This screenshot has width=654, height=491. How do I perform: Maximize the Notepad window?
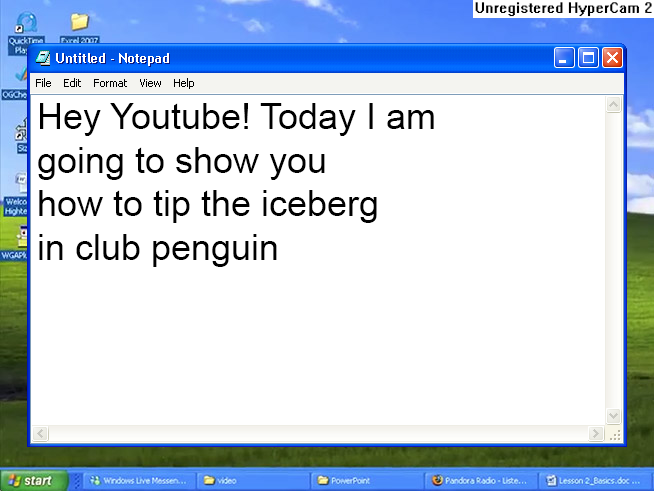pyautogui.click(x=588, y=58)
